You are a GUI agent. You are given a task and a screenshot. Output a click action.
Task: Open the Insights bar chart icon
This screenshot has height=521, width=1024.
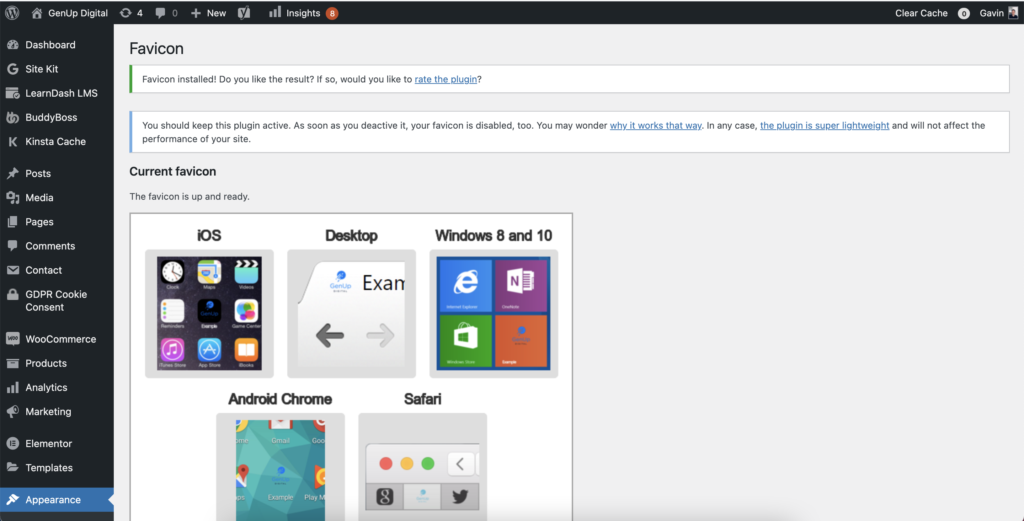(x=275, y=12)
